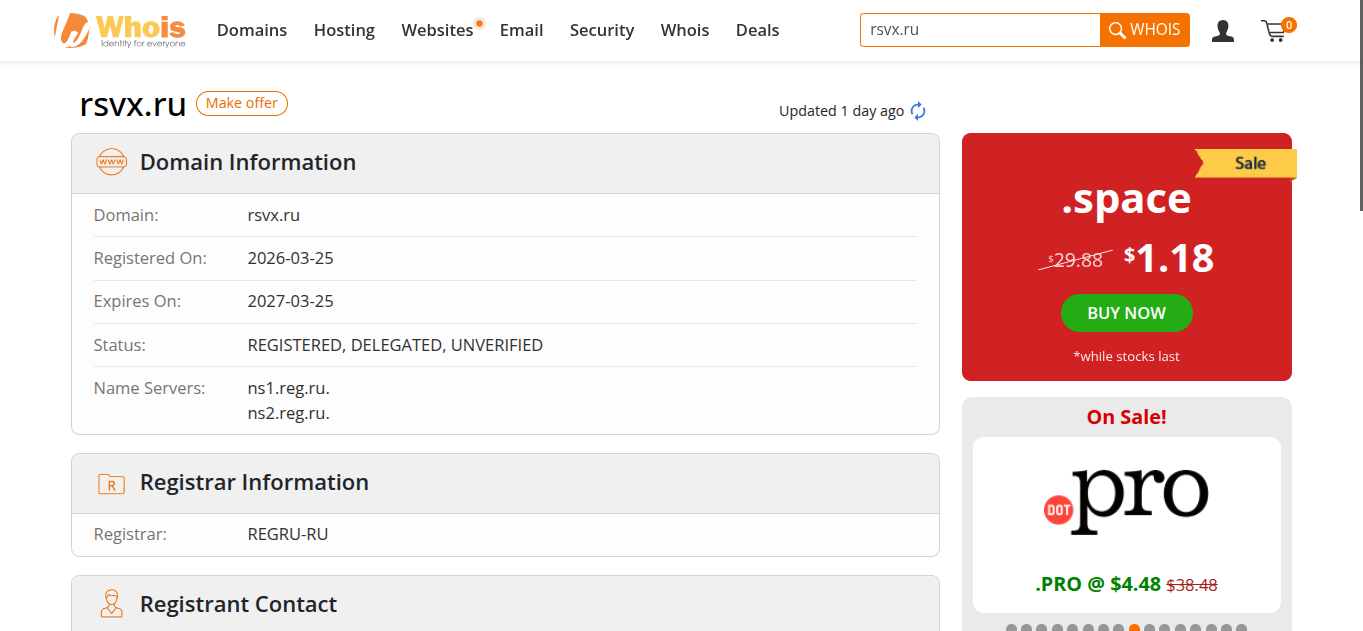Image resolution: width=1363 pixels, height=631 pixels.
Task: Click the .space sale heading
Action: click(1126, 199)
